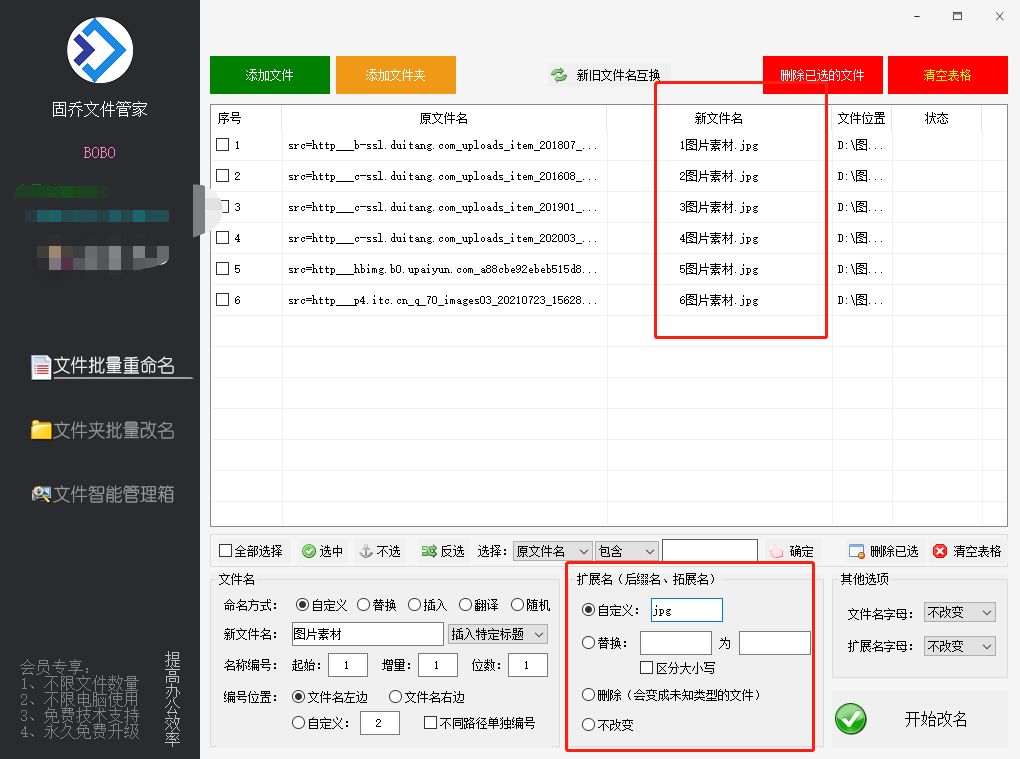Click the custom extension field containing jpg

pyautogui.click(x=687, y=610)
